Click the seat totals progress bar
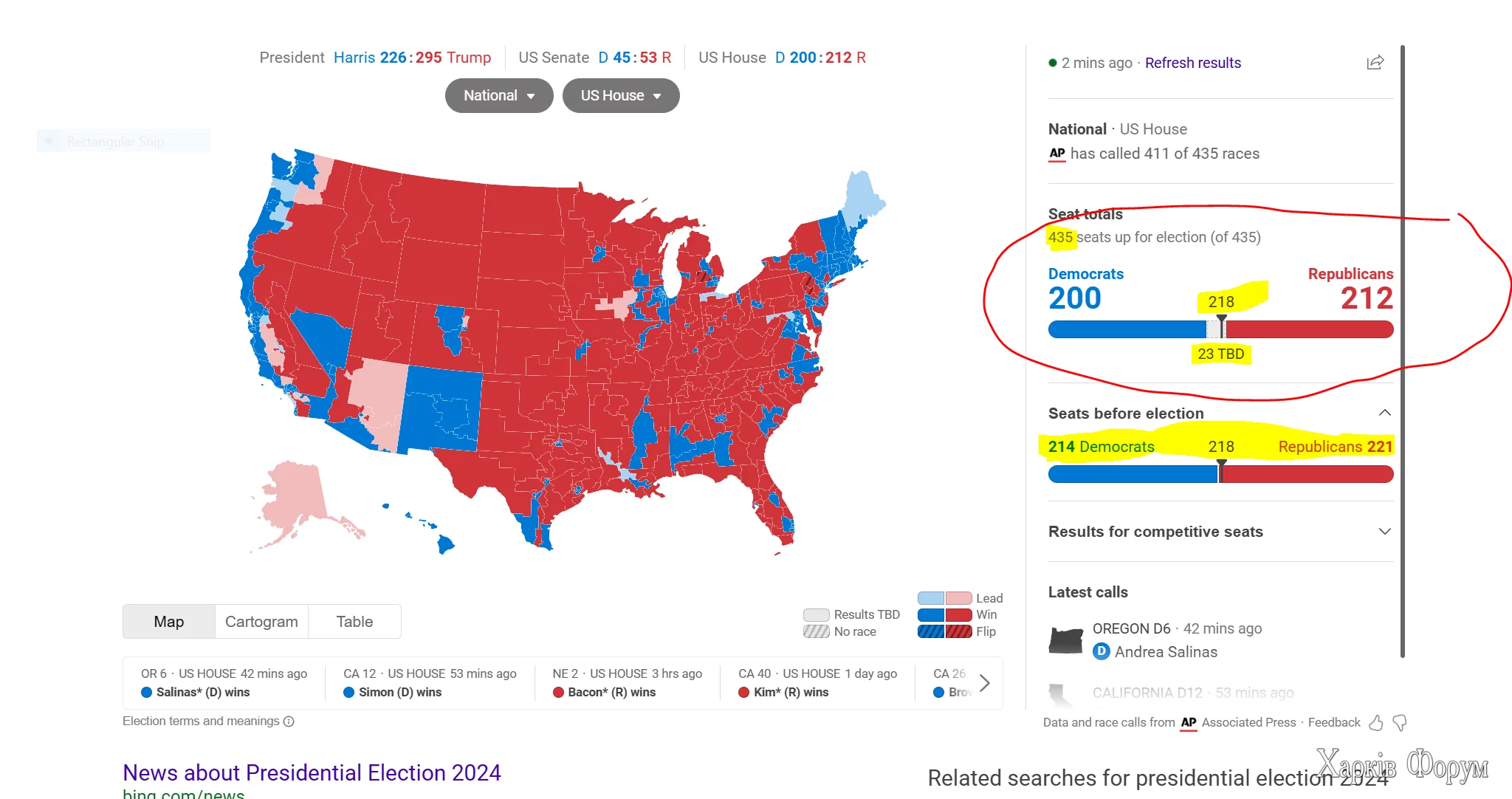This screenshot has height=799, width=1512. pos(1220,329)
